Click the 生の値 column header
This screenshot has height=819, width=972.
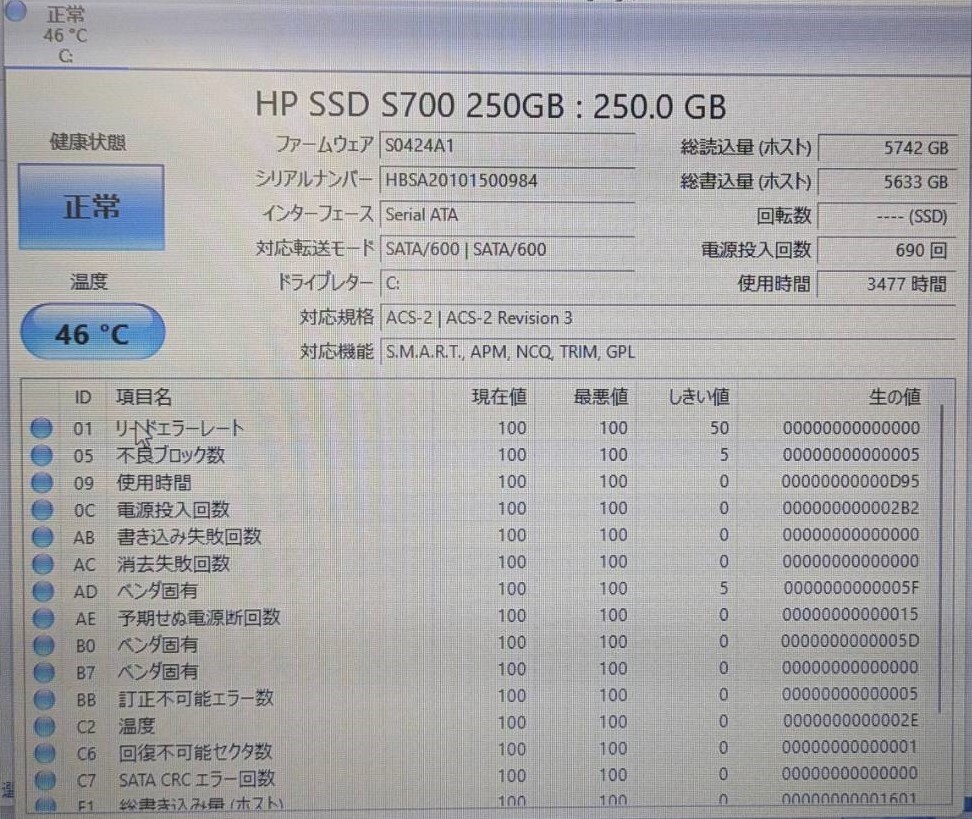895,397
